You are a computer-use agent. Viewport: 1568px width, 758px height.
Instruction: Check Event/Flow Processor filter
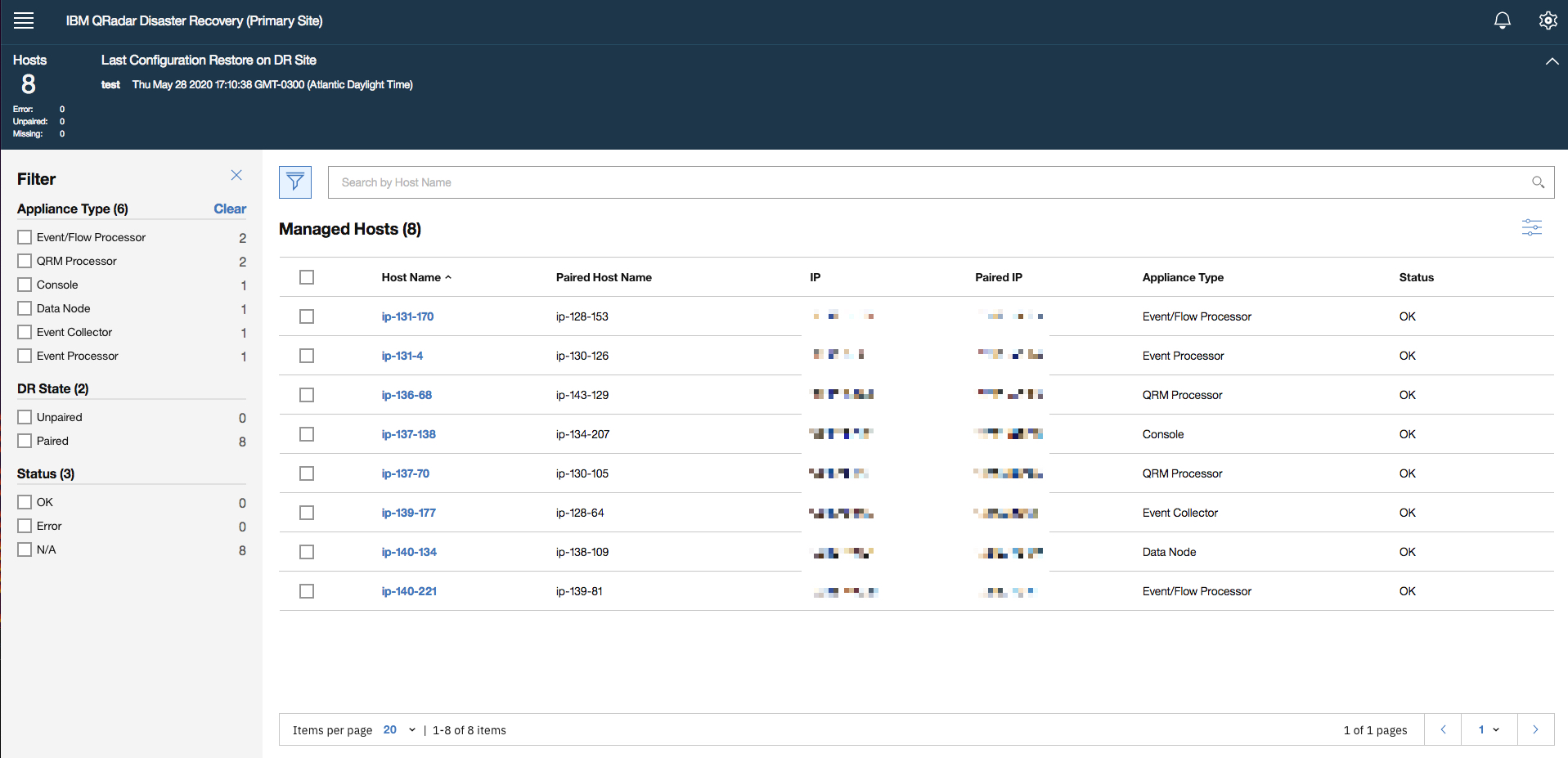(x=25, y=237)
